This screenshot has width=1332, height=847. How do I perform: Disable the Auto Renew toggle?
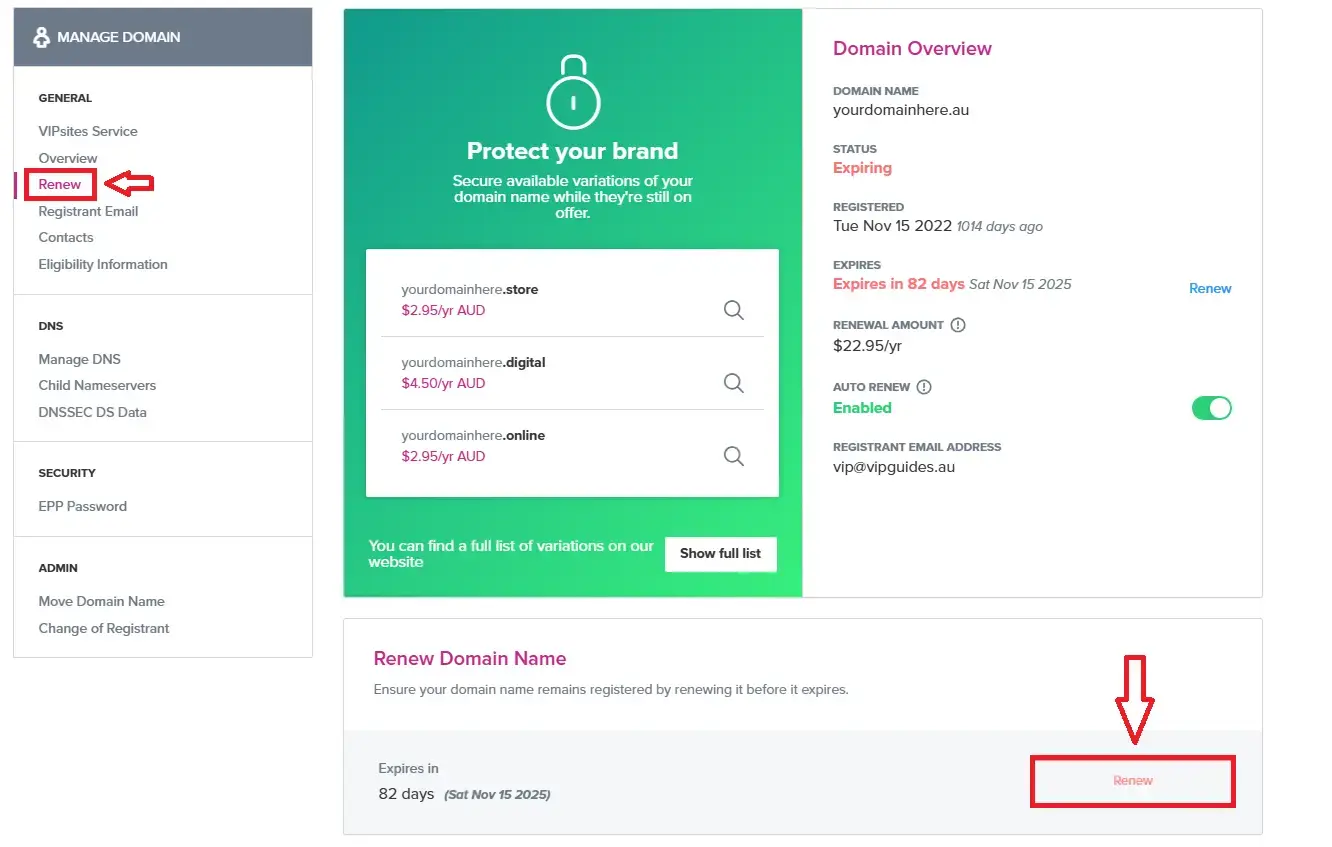tap(1211, 408)
